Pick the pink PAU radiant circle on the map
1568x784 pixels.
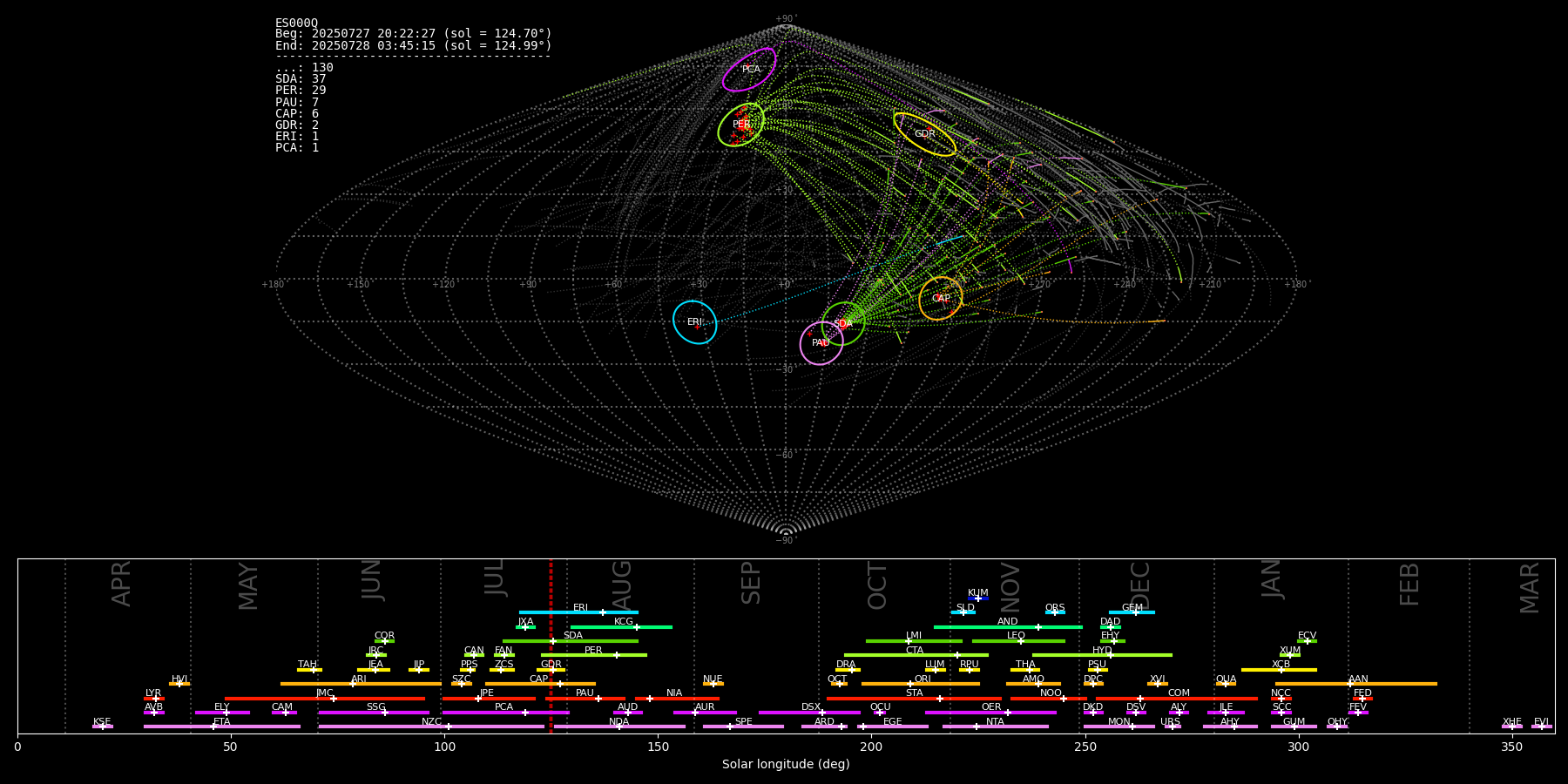pos(821,343)
